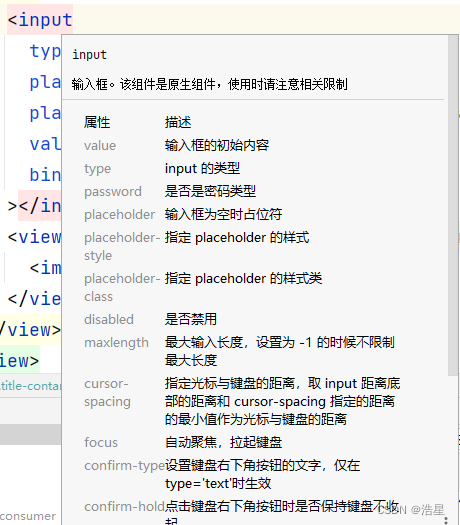Click the 'input' heading in the tooltip
This screenshot has height=525, width=460.
(x=89, y=55)
